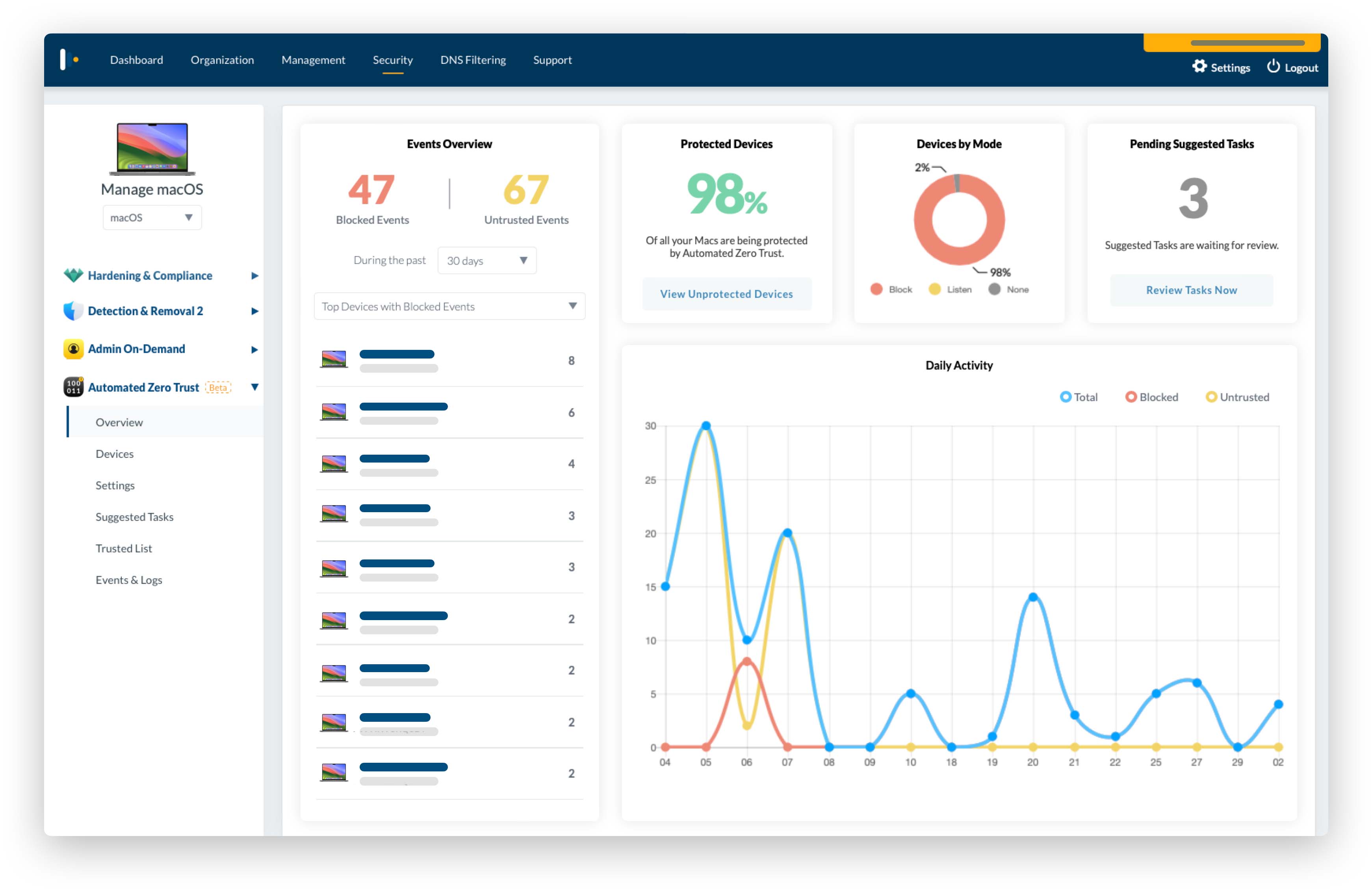Toggle the Untrusted series in the chart legend
The image size is (1372, 890).
[1236, 397]
